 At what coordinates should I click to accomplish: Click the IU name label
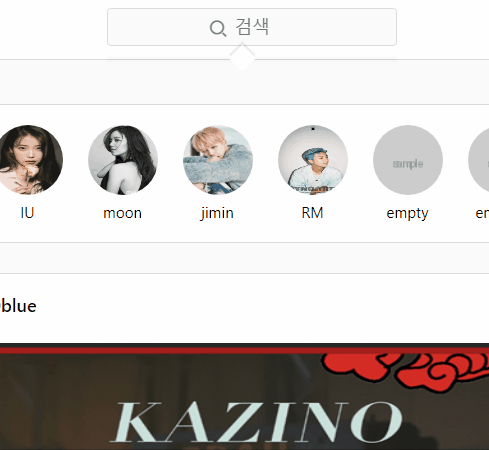pyautogui.click(x=27, y=213)
